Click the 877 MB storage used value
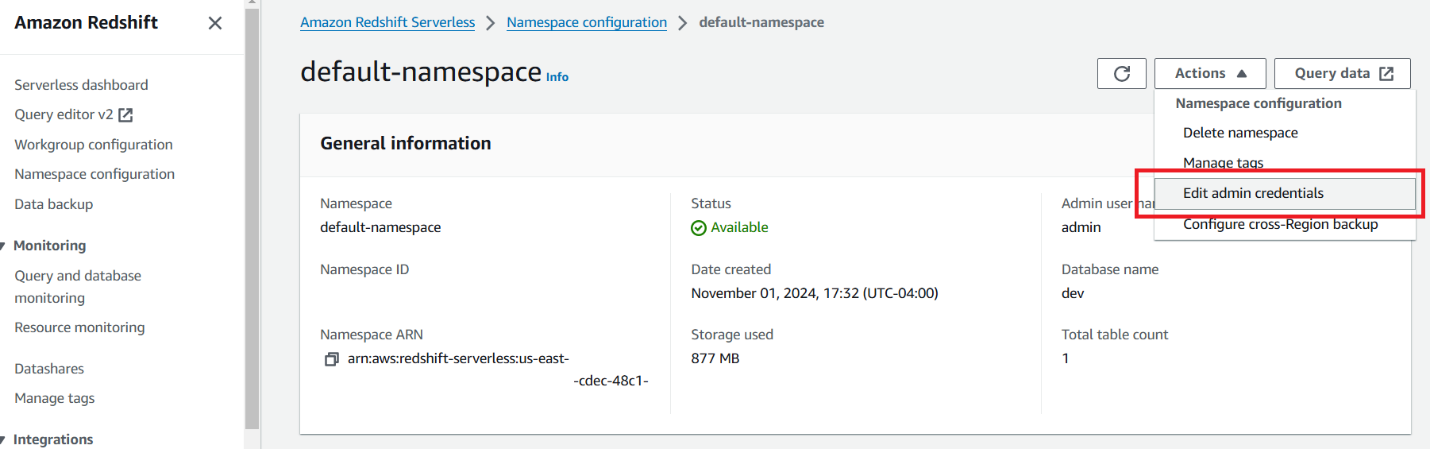This screenshot has height=449, width=1430. point(715,358)
